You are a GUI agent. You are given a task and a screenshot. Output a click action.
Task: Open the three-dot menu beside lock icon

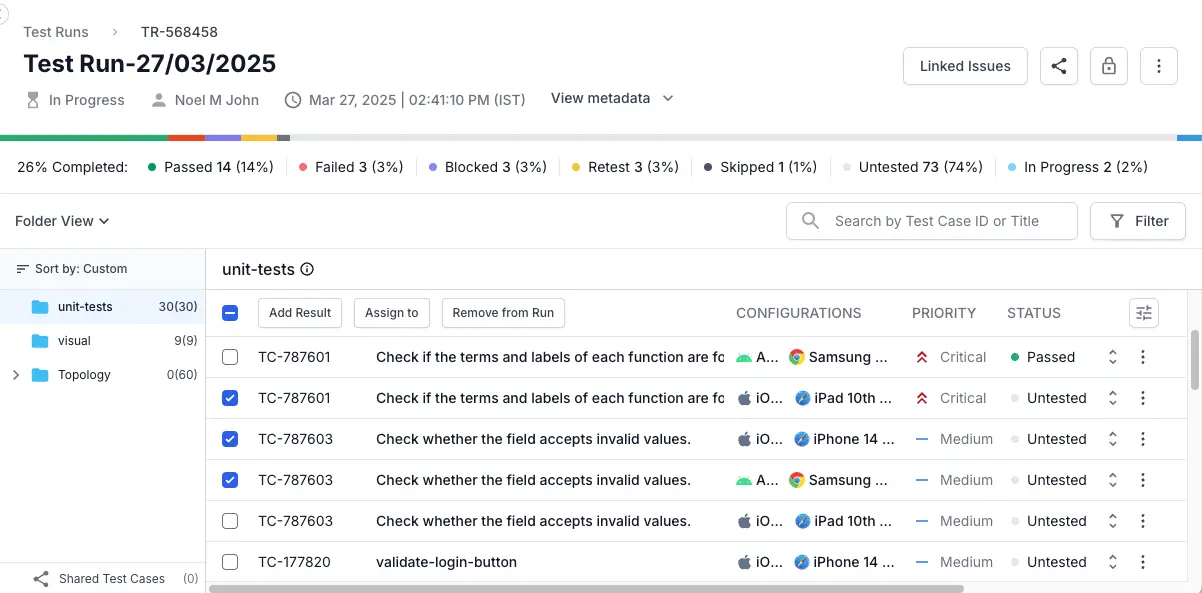pyautogui.click(x=1158, y=67)
